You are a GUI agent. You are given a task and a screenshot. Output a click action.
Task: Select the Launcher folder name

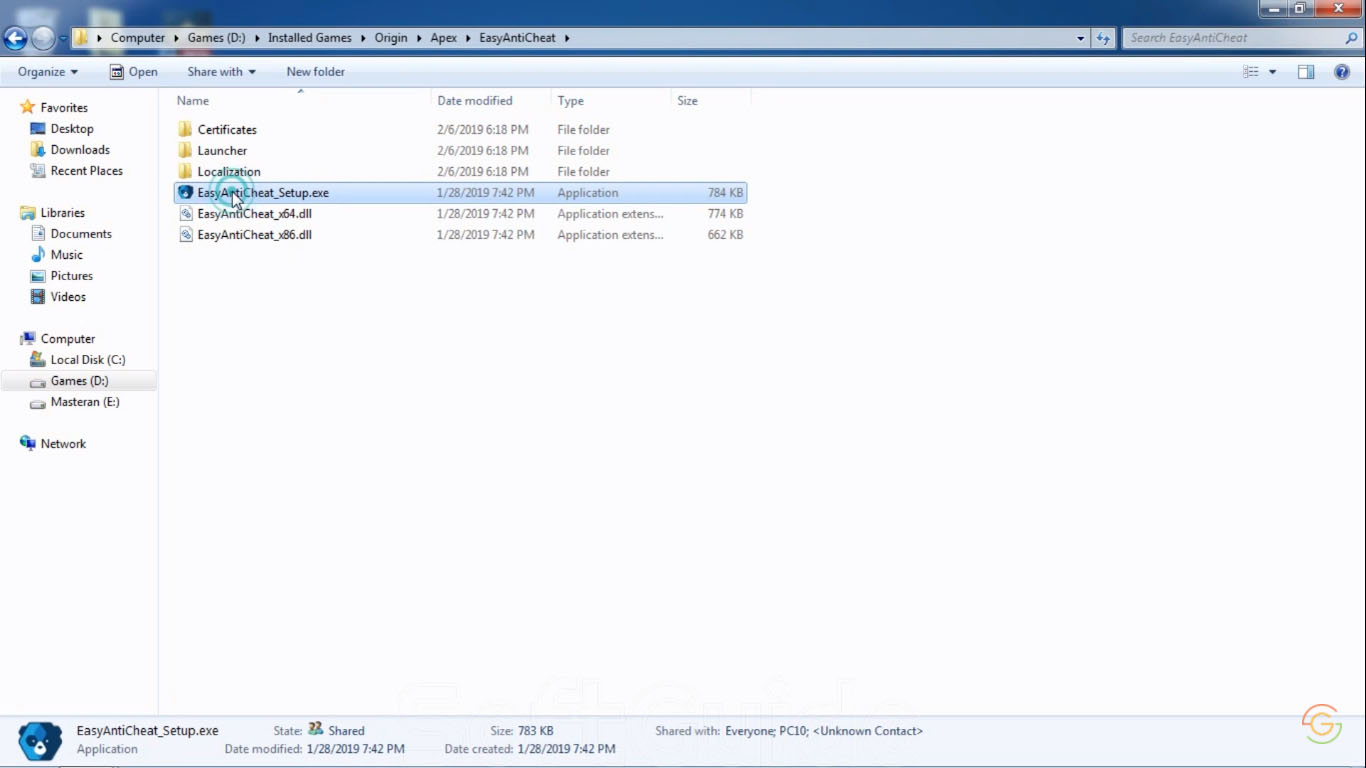click(222, 151)
